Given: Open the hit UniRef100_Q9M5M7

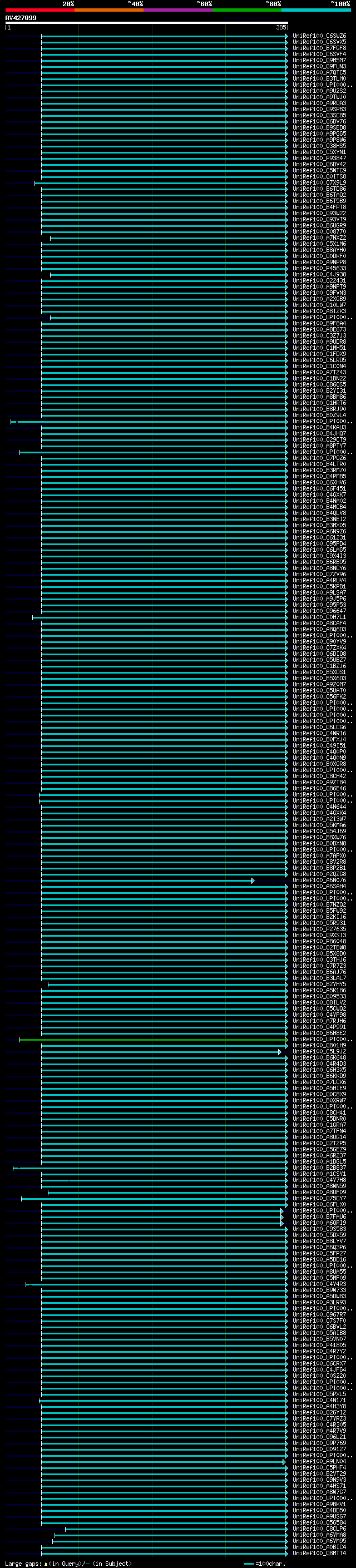Looking at the screenshot, I should tap(319, 60).
